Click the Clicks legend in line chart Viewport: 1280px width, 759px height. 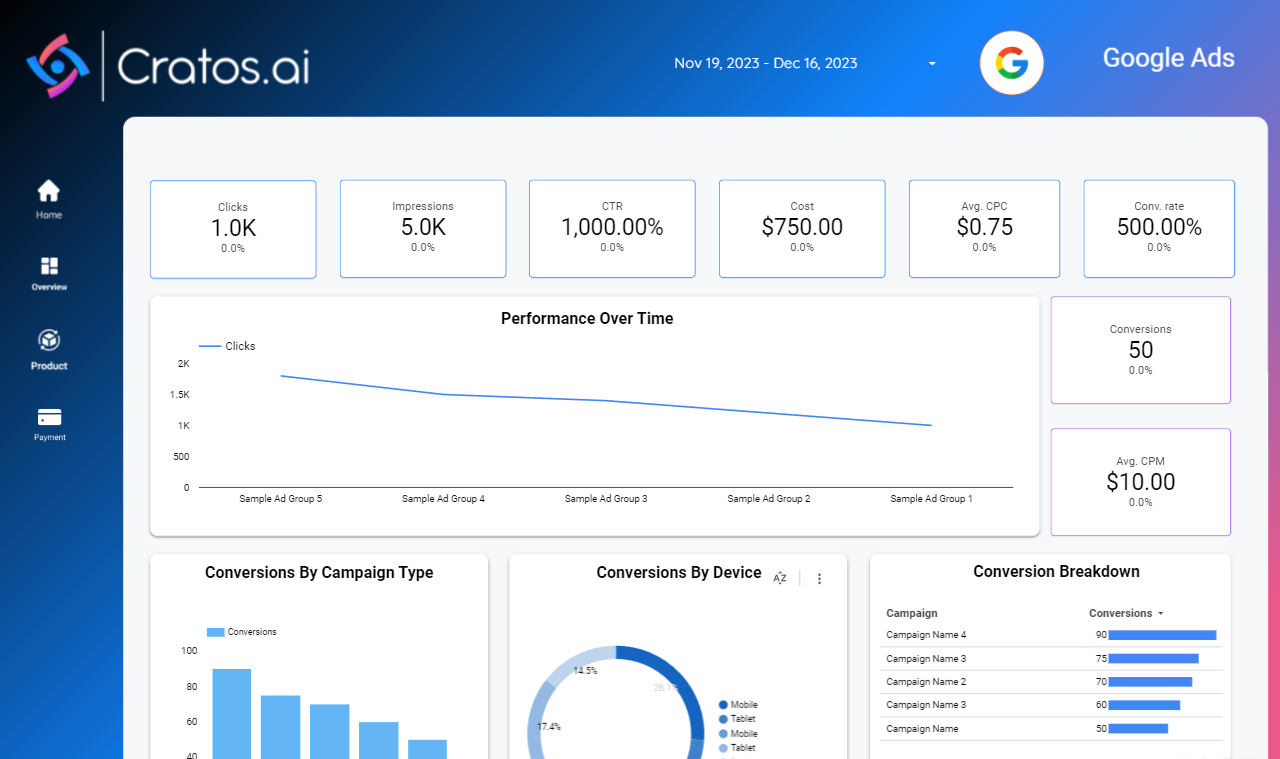227,346
